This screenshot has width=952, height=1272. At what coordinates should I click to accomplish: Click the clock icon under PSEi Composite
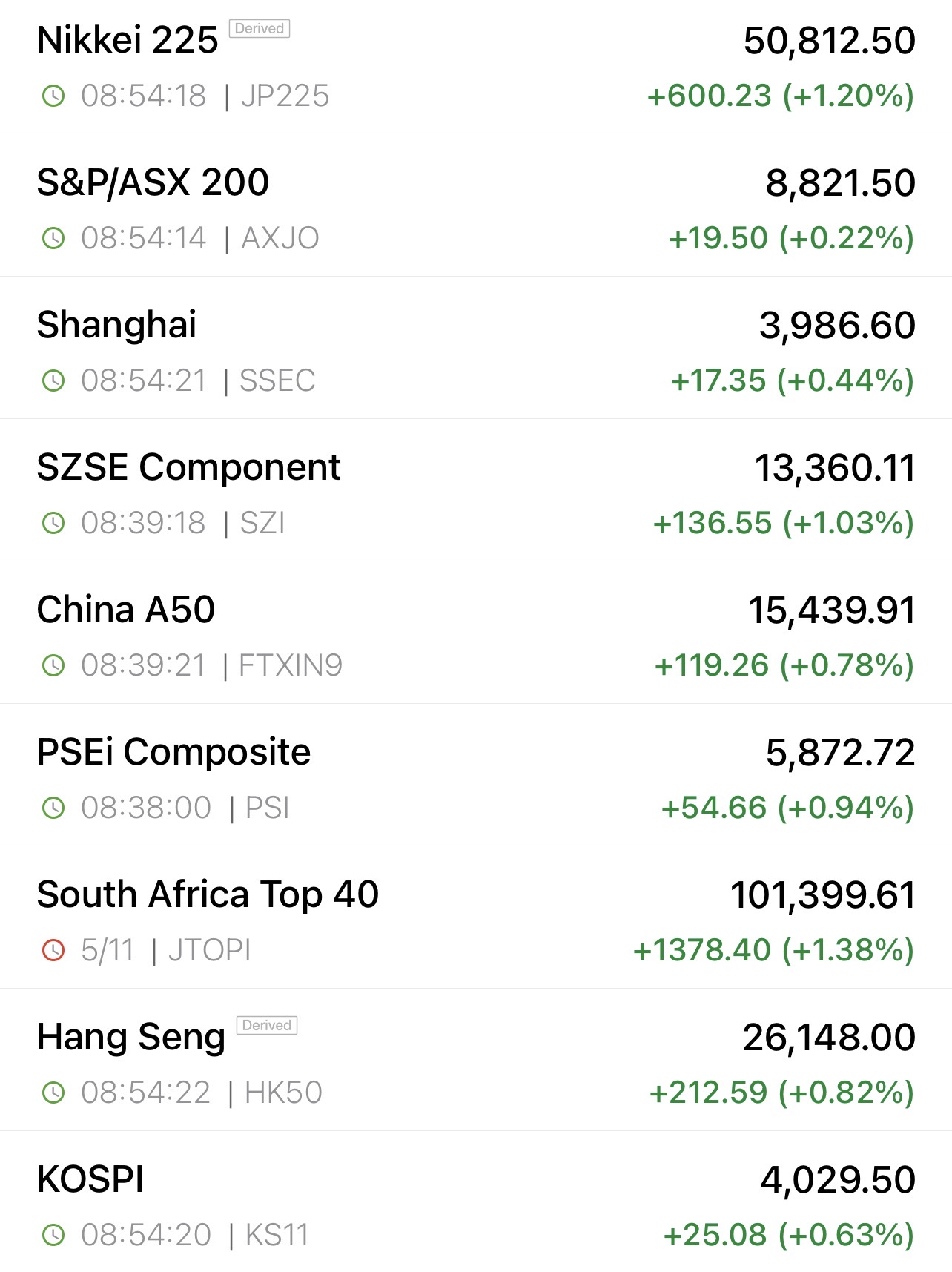53,808
